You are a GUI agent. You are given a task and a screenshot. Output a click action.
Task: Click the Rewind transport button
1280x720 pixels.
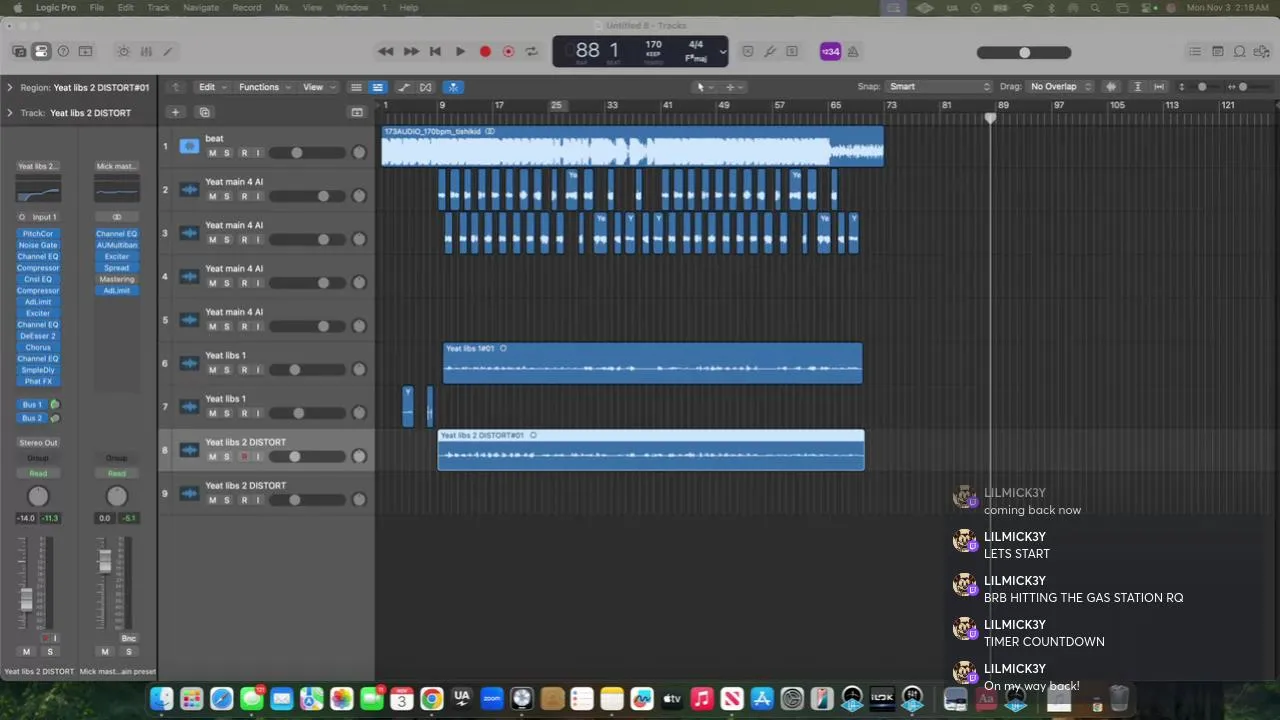coord(385,51)
